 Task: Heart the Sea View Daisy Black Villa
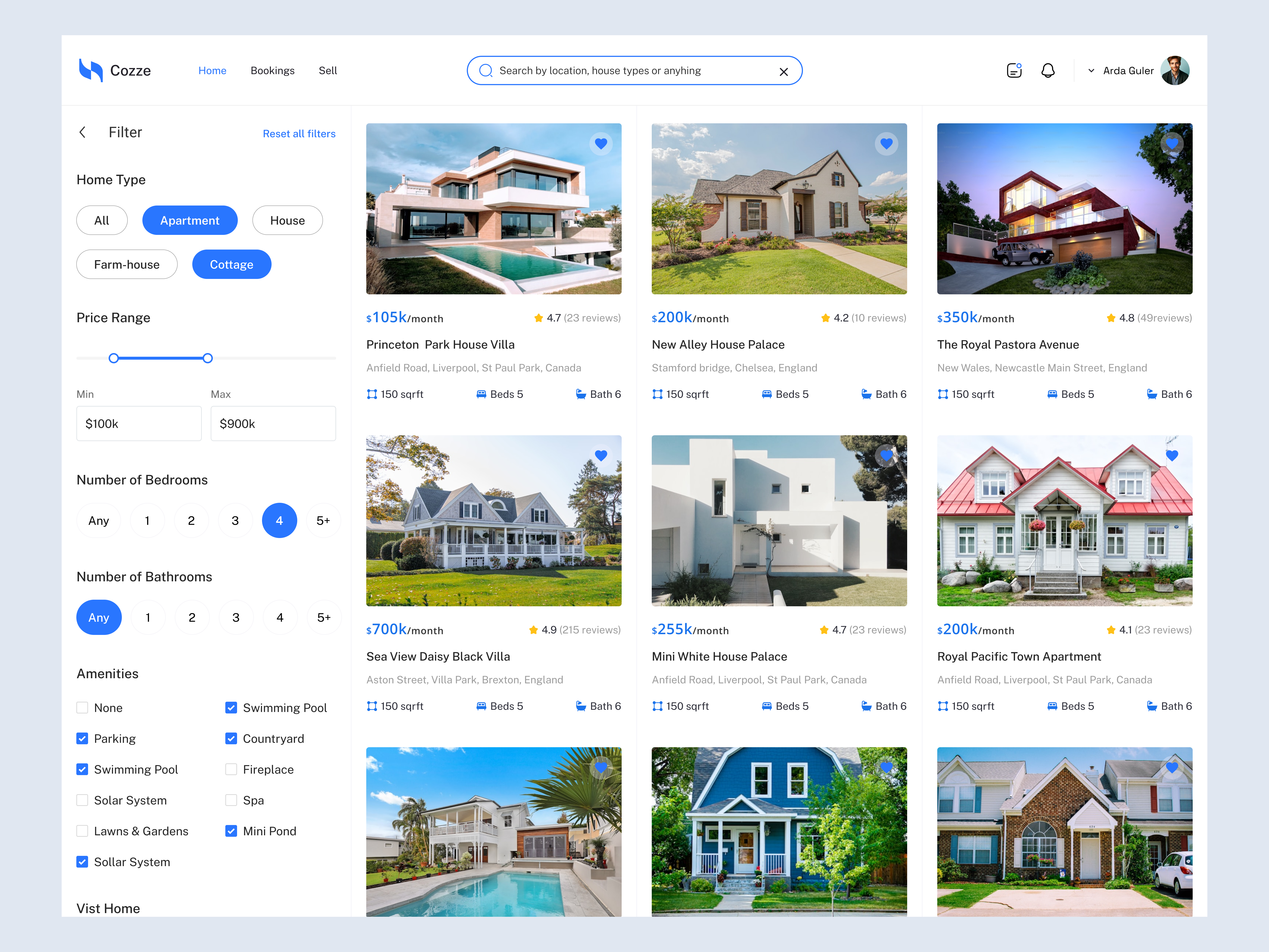(601, 455)
